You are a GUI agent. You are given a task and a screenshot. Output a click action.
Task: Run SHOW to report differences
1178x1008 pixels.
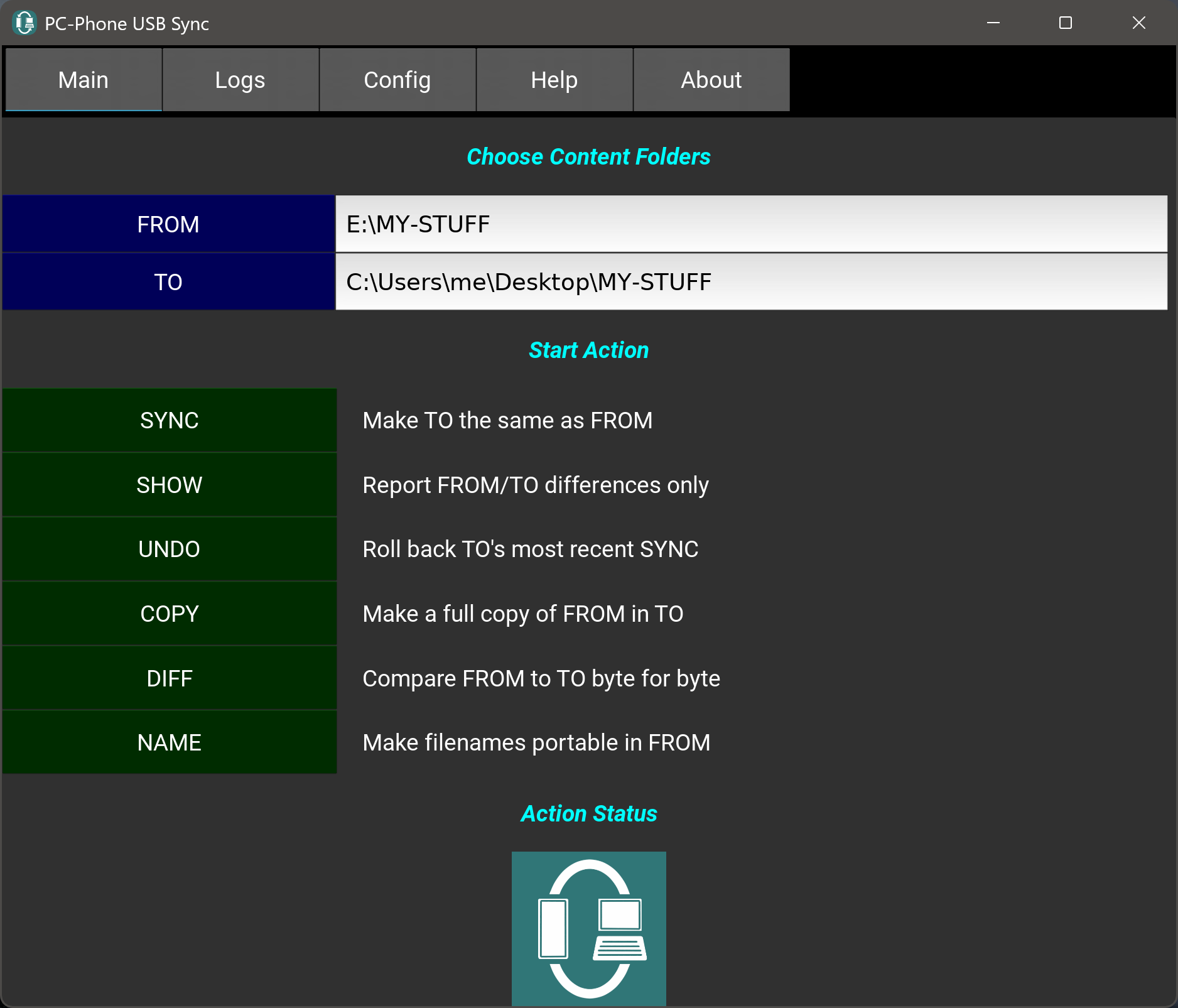tap(169, 485)
